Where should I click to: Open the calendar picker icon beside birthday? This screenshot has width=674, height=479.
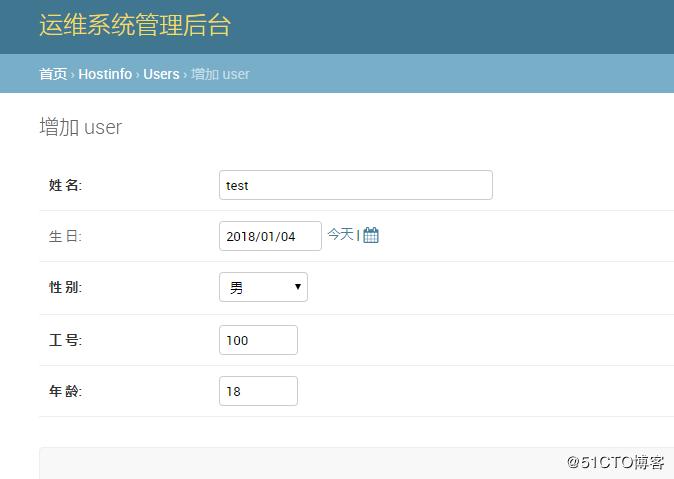coord(371,236)
